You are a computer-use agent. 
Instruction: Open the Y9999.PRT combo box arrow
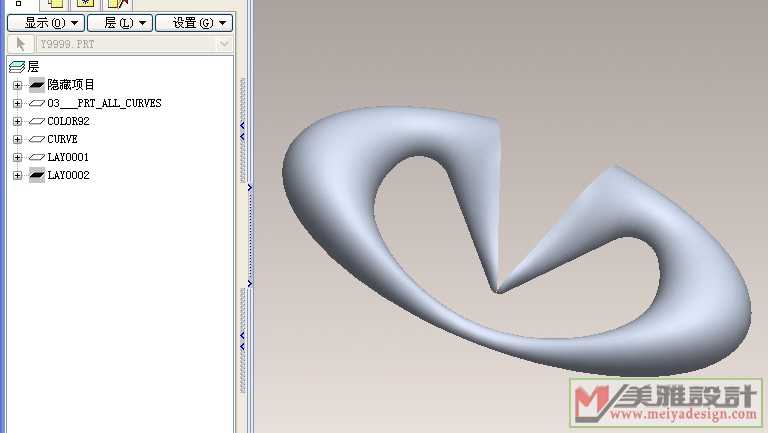[x=224, y=44]
